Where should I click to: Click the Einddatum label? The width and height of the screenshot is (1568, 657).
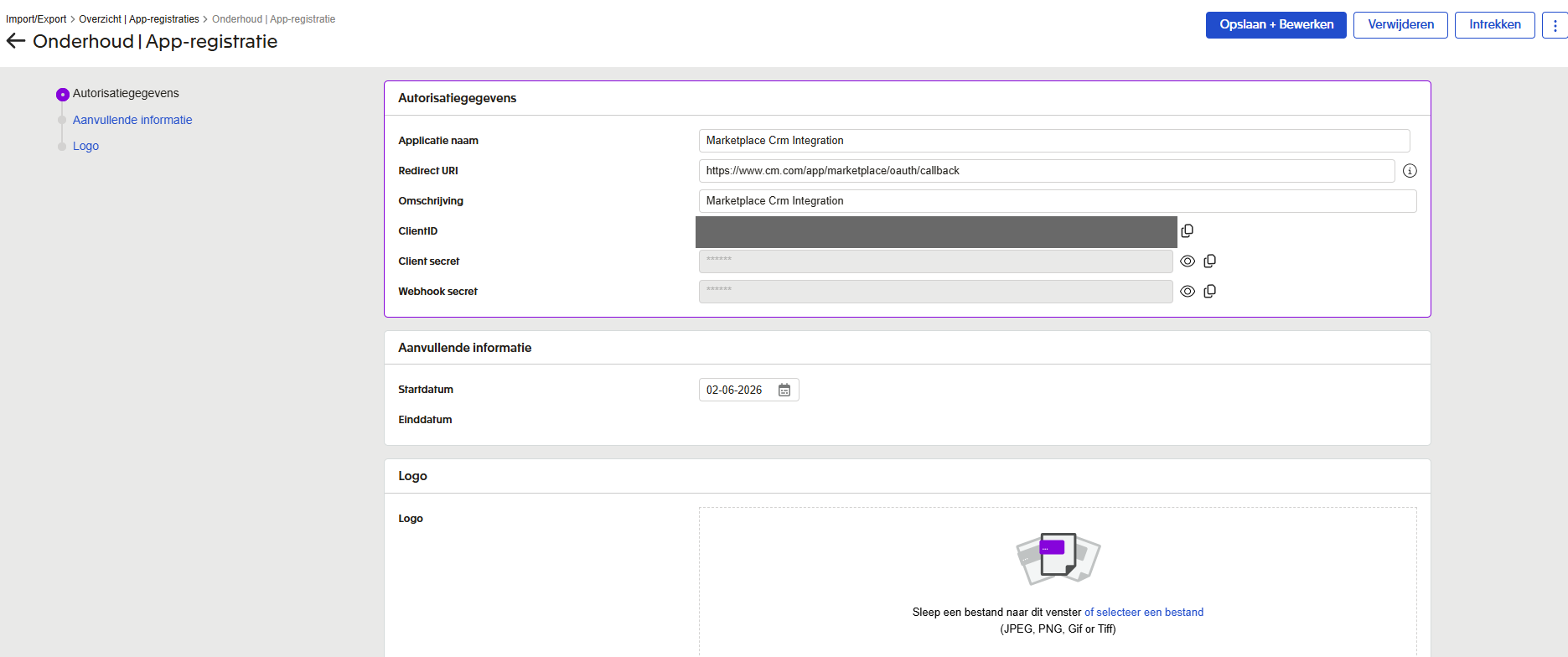(x=425, y=420)
